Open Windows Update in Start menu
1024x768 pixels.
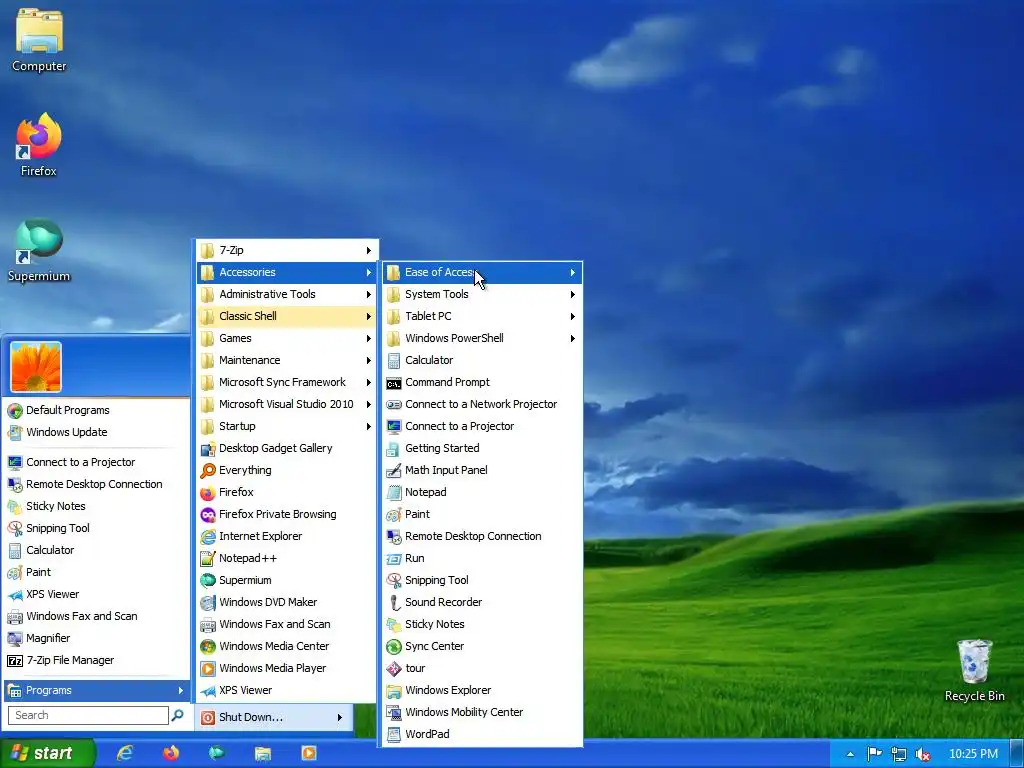97,432
